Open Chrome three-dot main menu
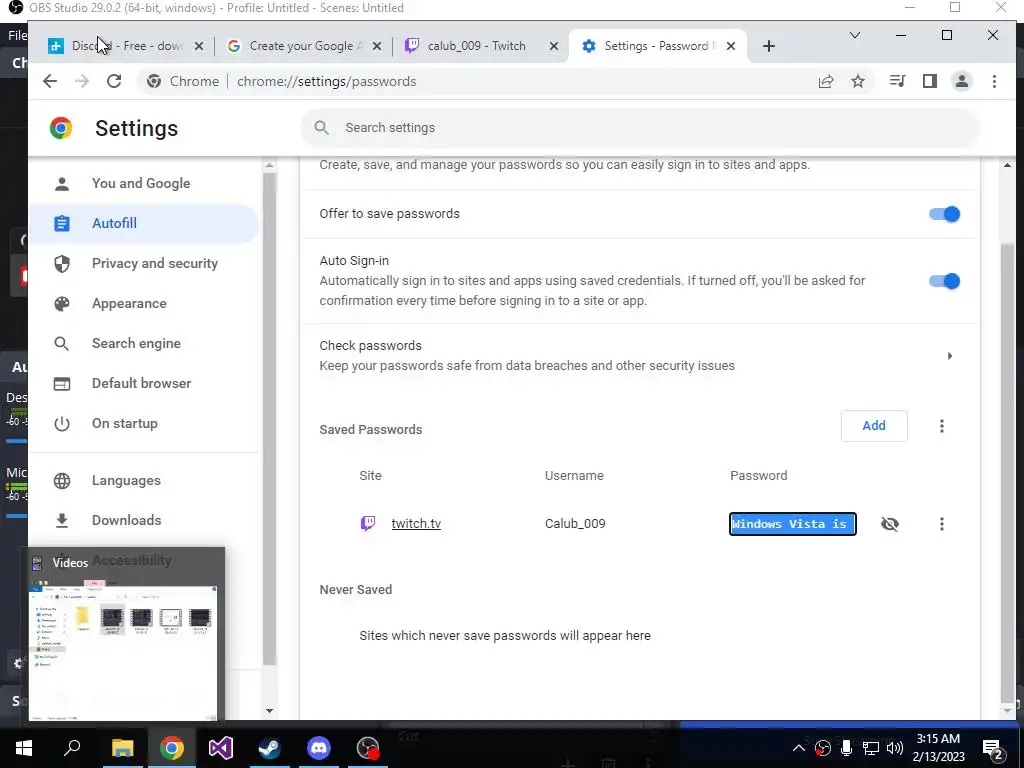Screen dimensions: 1024x768 click(x=994, y=81)
